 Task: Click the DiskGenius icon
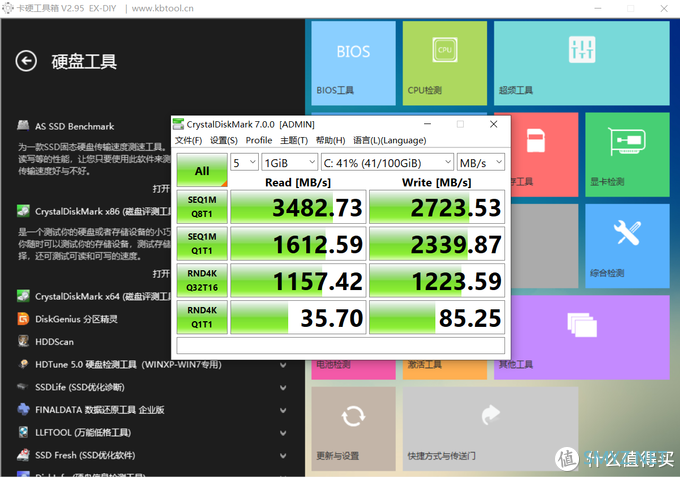pyautogui.click(x=23, y=319)
